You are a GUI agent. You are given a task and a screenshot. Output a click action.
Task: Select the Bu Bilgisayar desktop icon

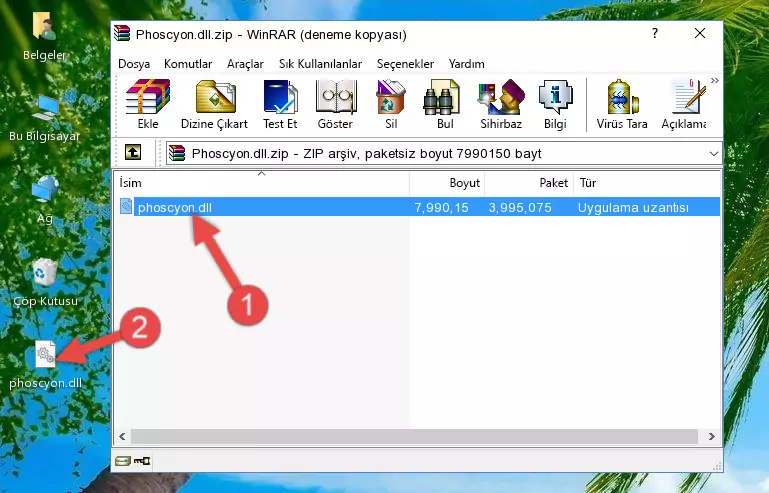[x=44, y=118]
